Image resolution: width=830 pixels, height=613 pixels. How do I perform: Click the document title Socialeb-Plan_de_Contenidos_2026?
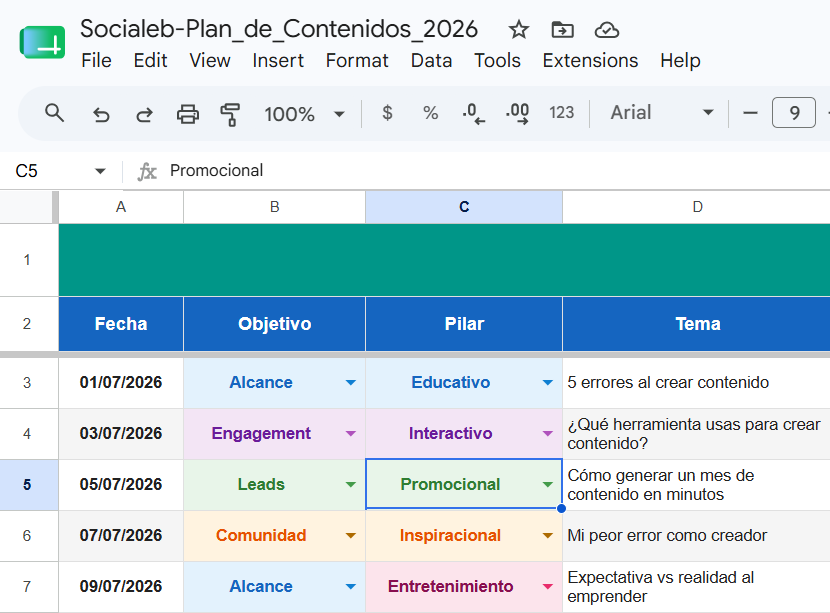pos(279,29)
